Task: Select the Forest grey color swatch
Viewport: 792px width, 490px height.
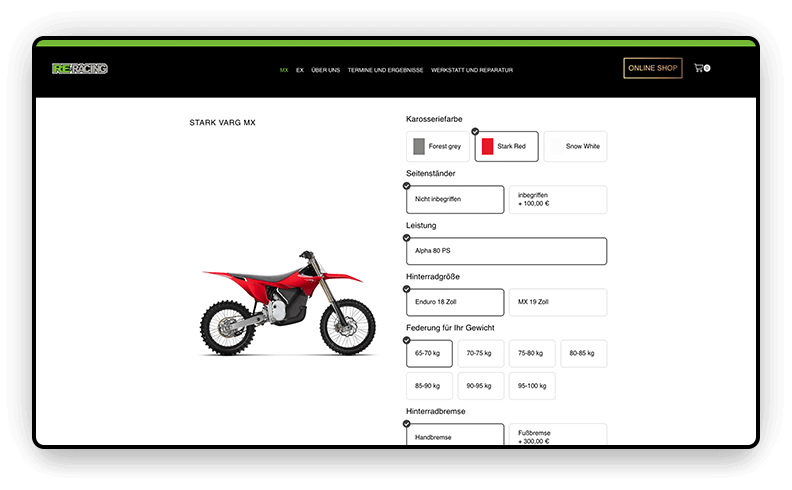Action: [437, 147]
